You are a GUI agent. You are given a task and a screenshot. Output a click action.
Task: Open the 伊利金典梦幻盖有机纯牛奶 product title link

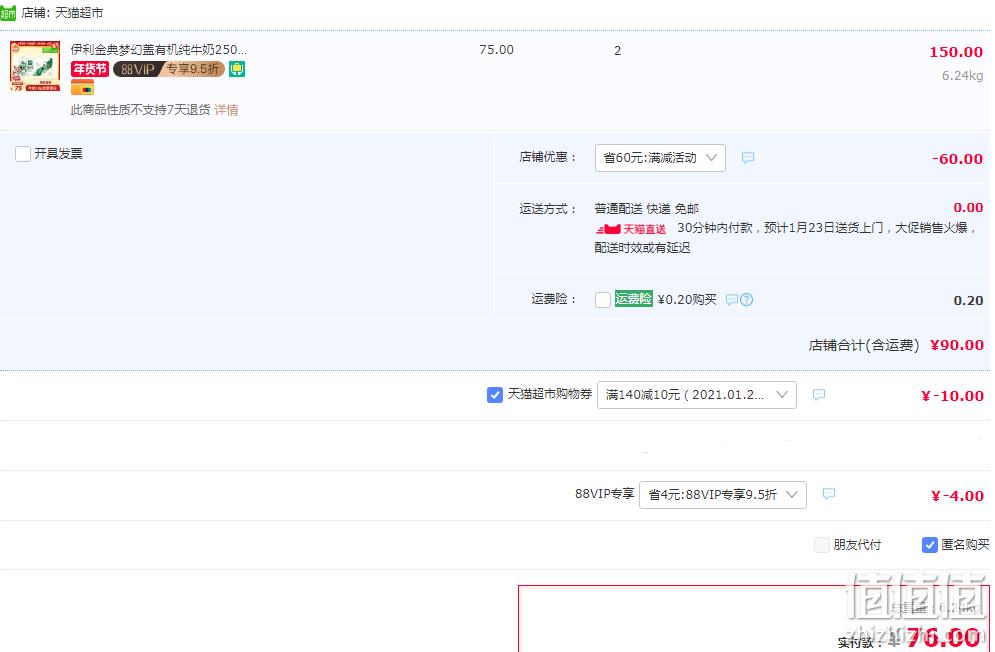click(x=159, y=50)
